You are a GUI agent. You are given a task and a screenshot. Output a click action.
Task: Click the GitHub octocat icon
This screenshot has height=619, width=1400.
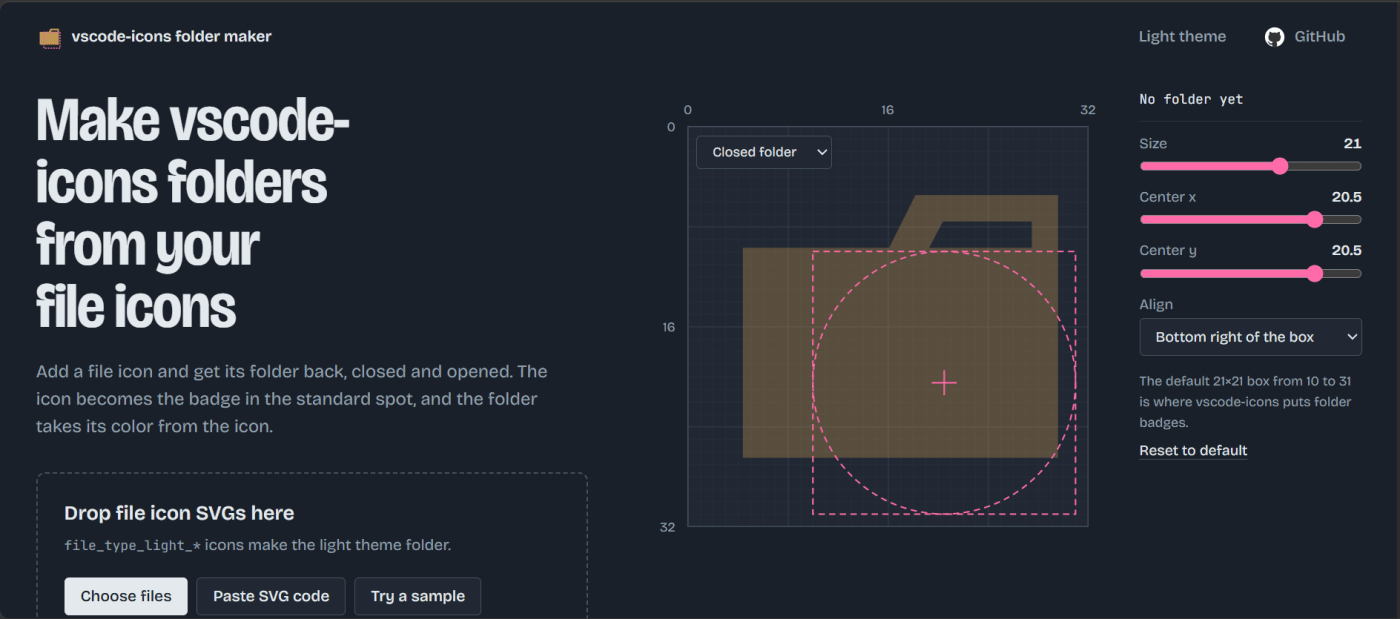point(1274,37)
